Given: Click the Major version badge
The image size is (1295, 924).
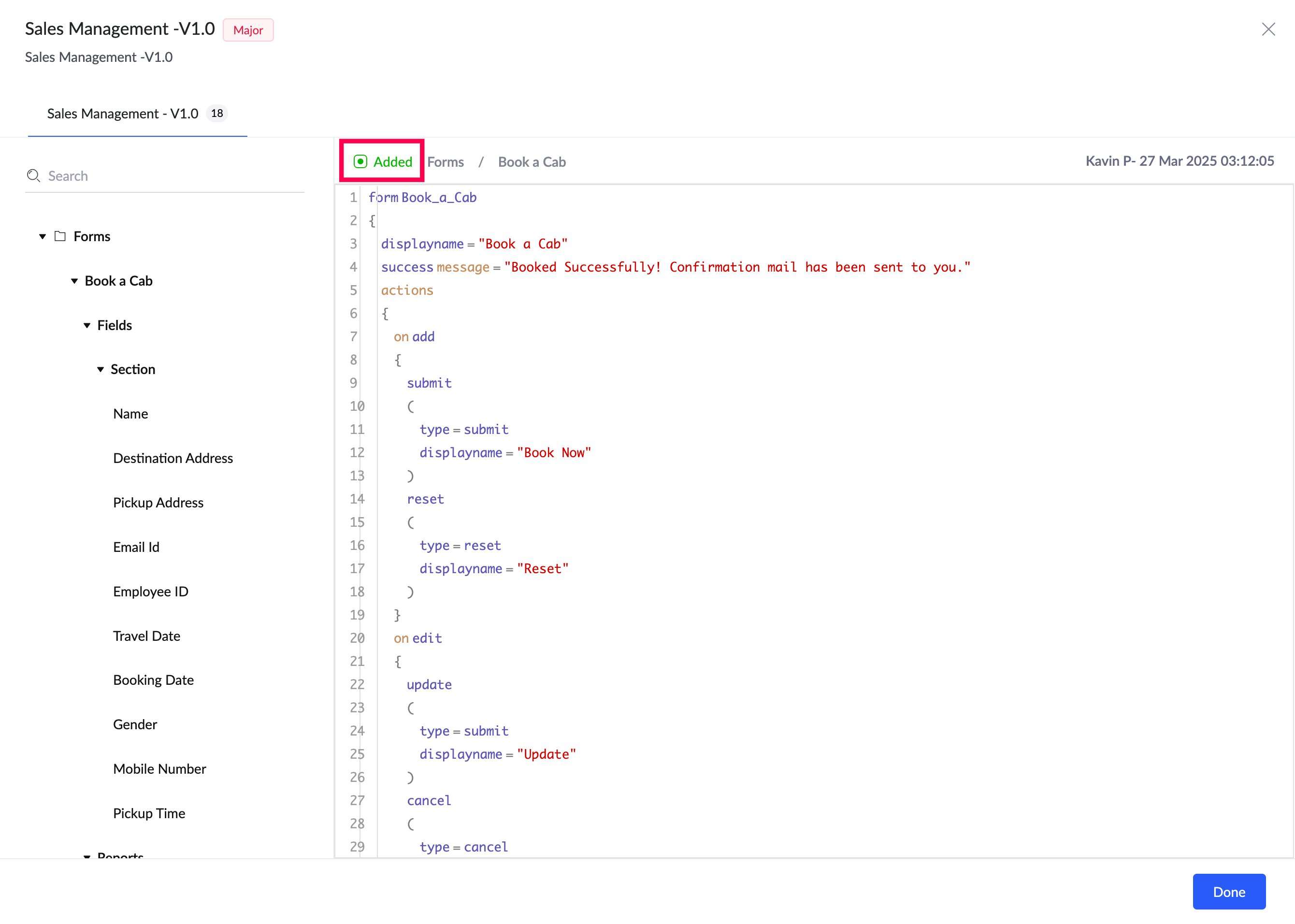Looking at the screenshot, I should coord(248,30).
